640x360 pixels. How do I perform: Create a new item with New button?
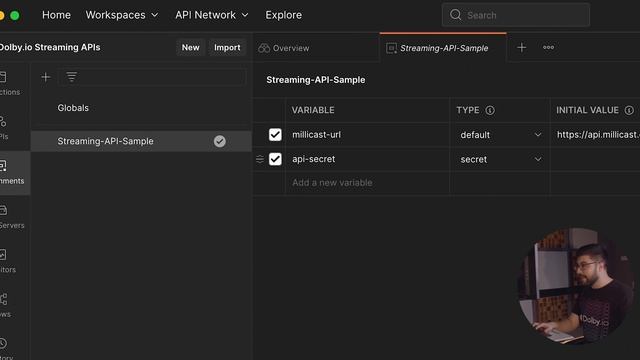pos(191,47)
